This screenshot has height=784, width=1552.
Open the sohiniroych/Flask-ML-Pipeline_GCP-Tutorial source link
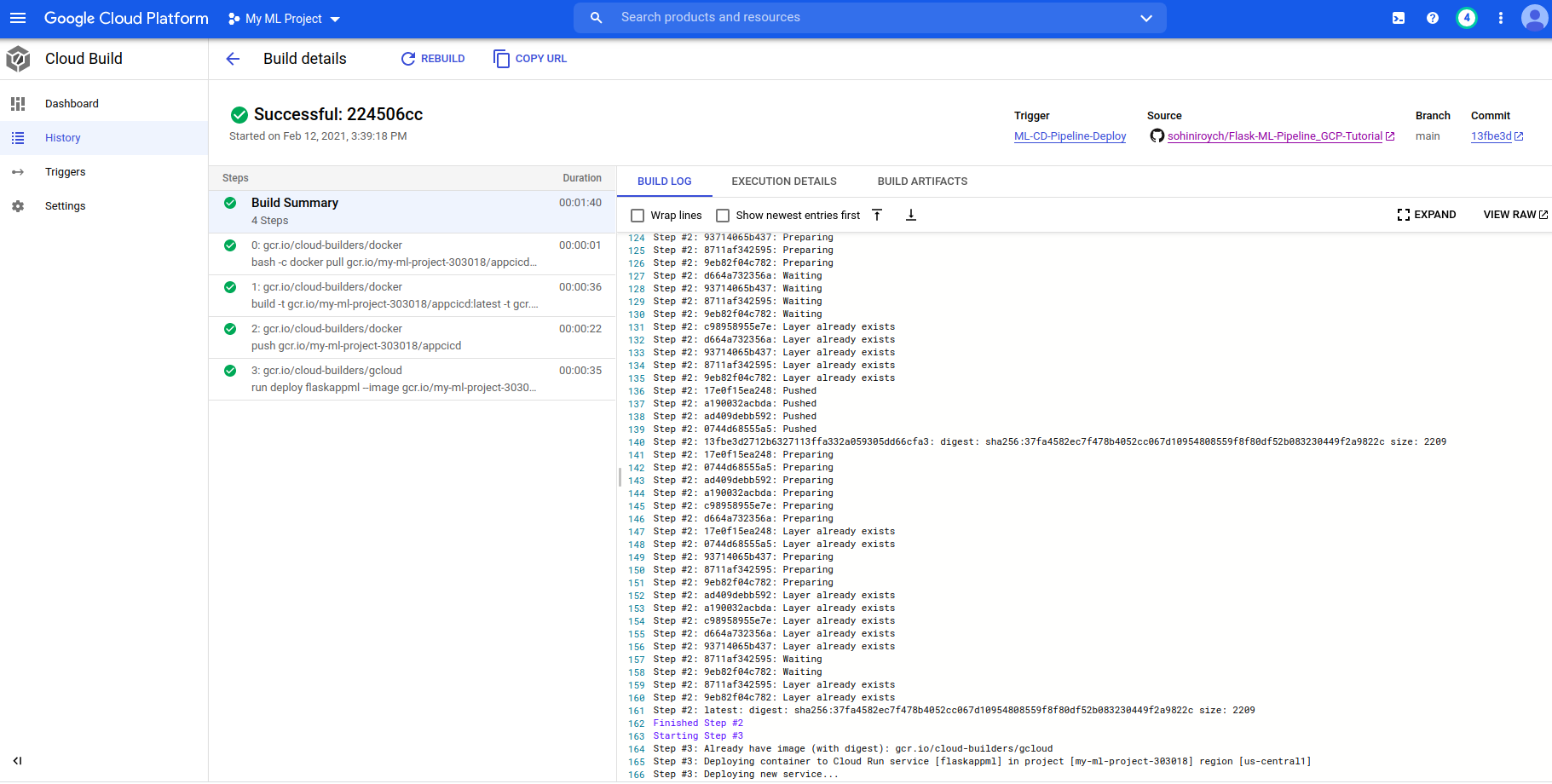1274,136
